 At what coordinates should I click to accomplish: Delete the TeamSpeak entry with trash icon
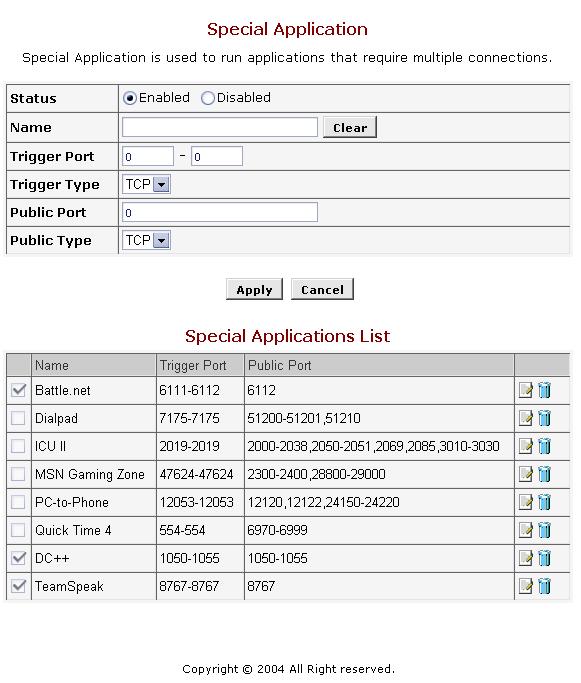[x=544, y=586]
